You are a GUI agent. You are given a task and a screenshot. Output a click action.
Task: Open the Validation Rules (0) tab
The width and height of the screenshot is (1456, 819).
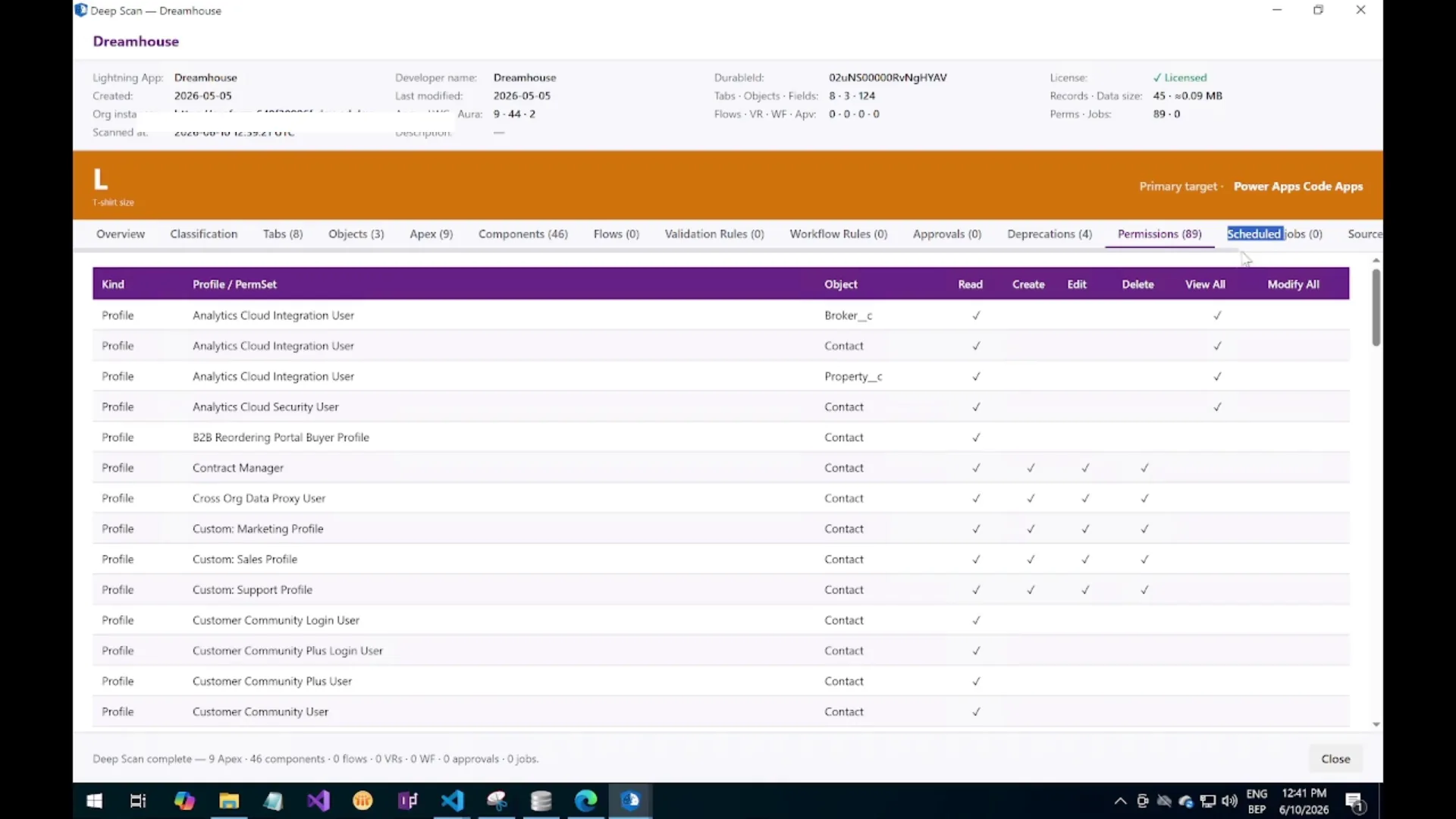714,234
